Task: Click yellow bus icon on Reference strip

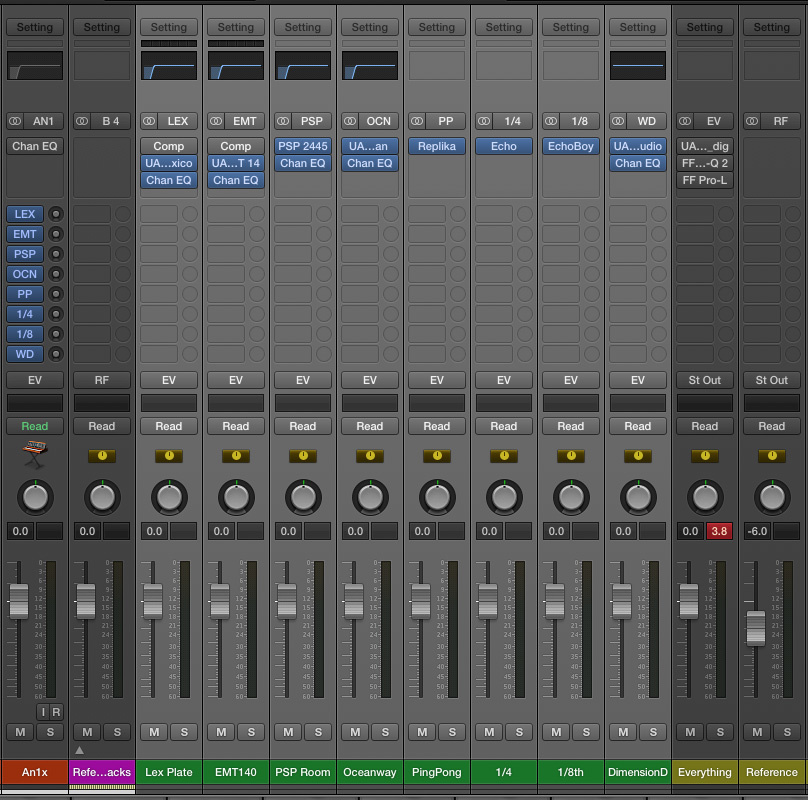Action: (772, 456)
